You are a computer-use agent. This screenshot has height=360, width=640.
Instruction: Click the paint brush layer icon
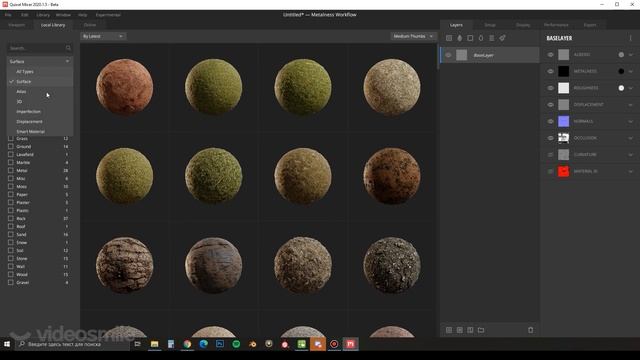click(x=502, y=38)
